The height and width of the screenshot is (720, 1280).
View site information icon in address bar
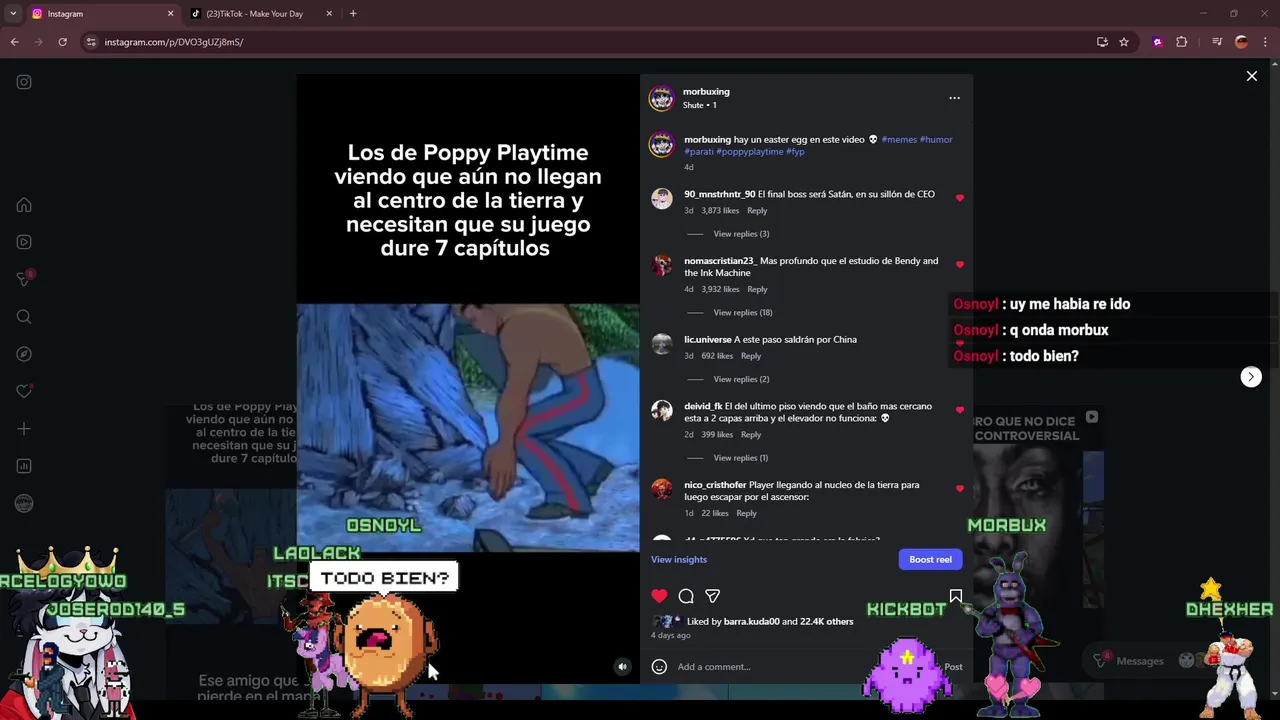click(91, 42)
